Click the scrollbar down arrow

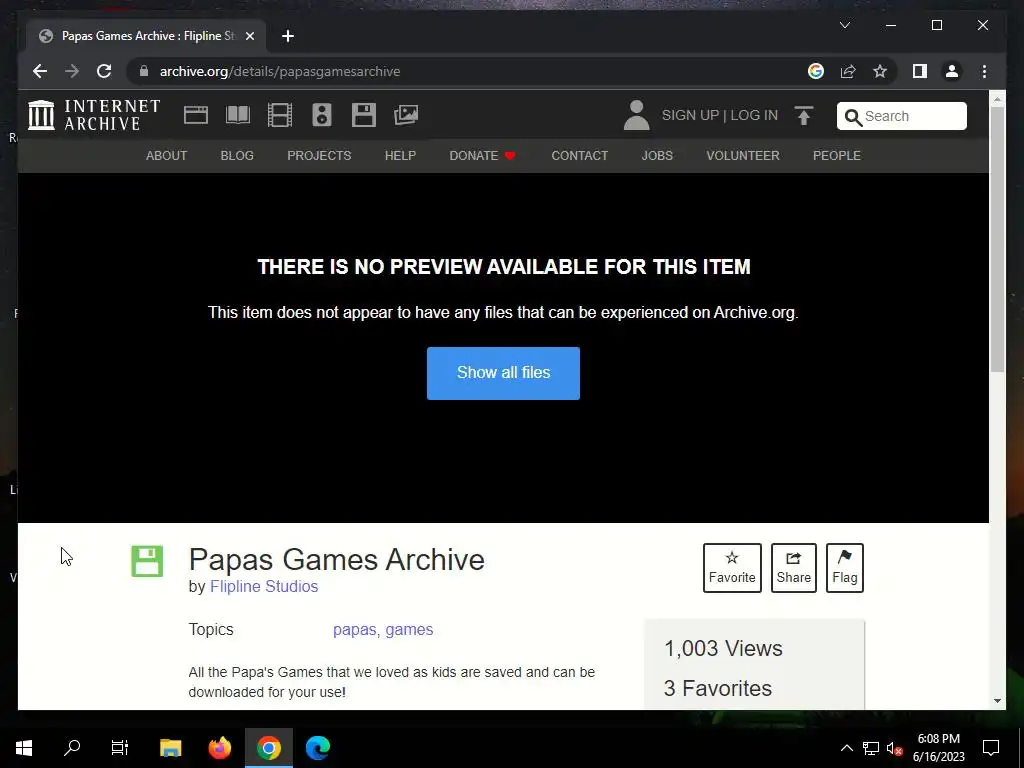point(997,701)
